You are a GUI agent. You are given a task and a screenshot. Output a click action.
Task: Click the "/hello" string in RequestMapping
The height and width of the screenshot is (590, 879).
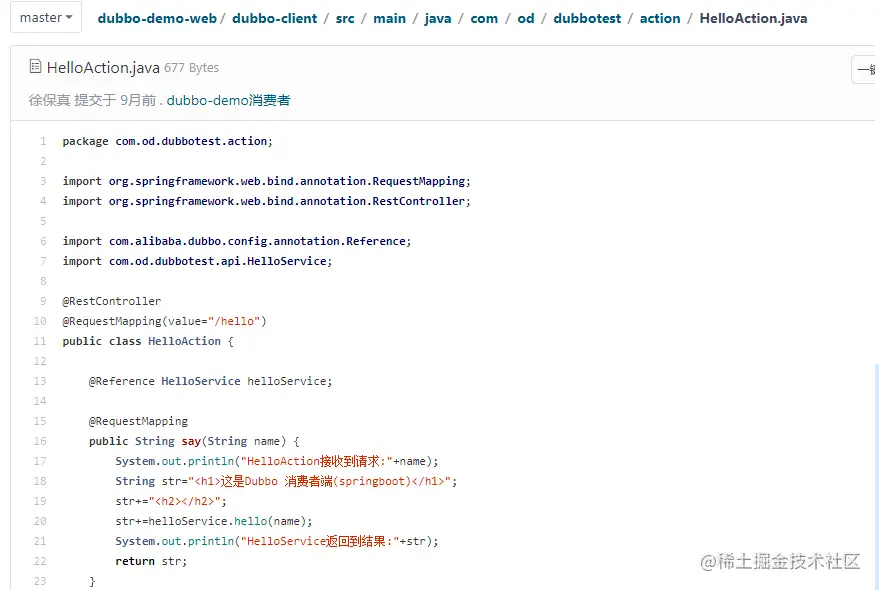[234, 321]
